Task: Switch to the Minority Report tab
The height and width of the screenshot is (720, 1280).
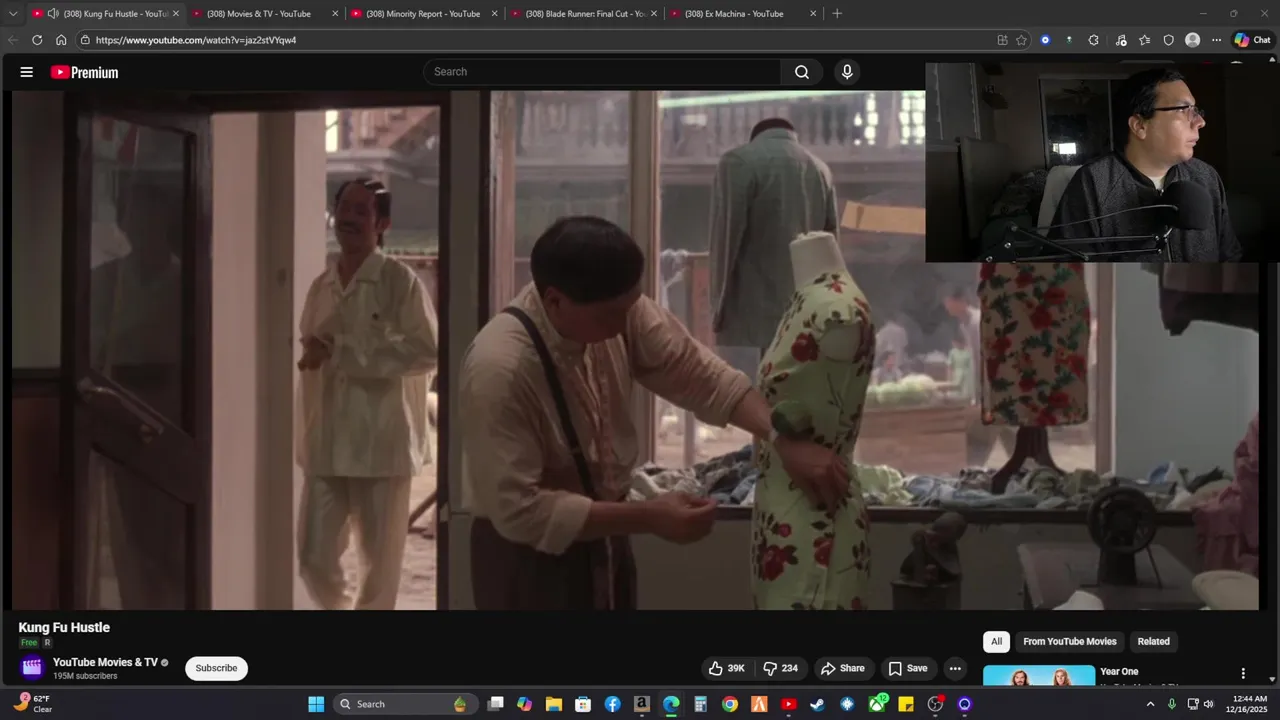Action: (422, 14)
